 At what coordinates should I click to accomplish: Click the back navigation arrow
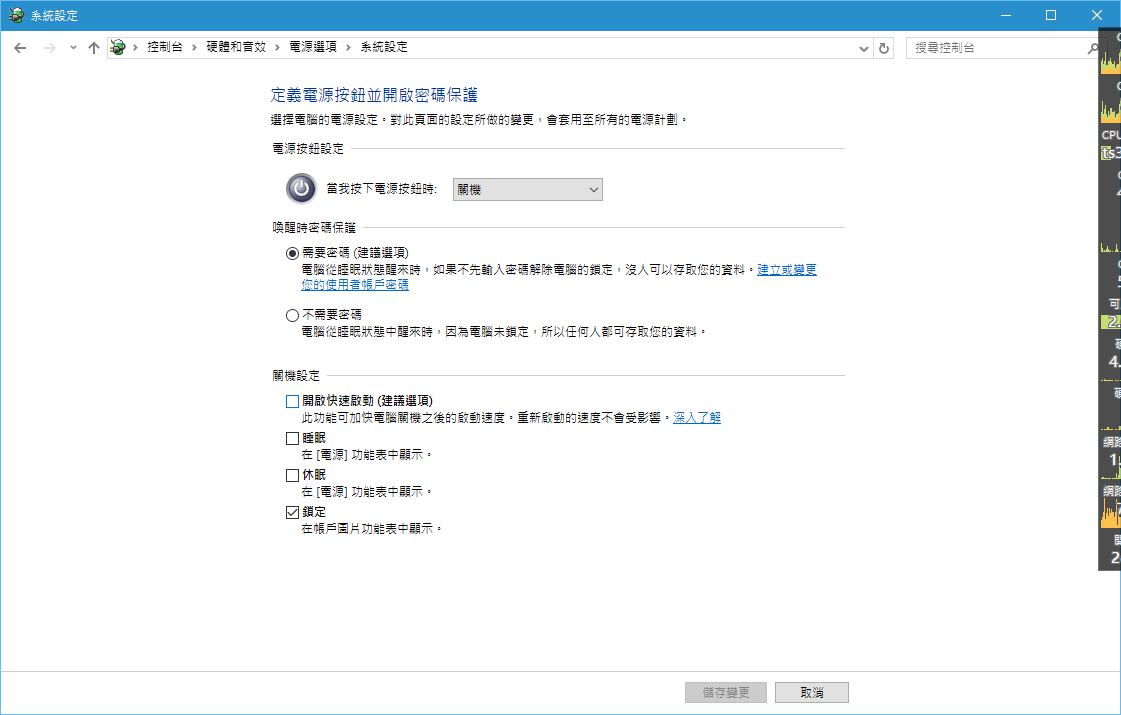pos(20,48)
